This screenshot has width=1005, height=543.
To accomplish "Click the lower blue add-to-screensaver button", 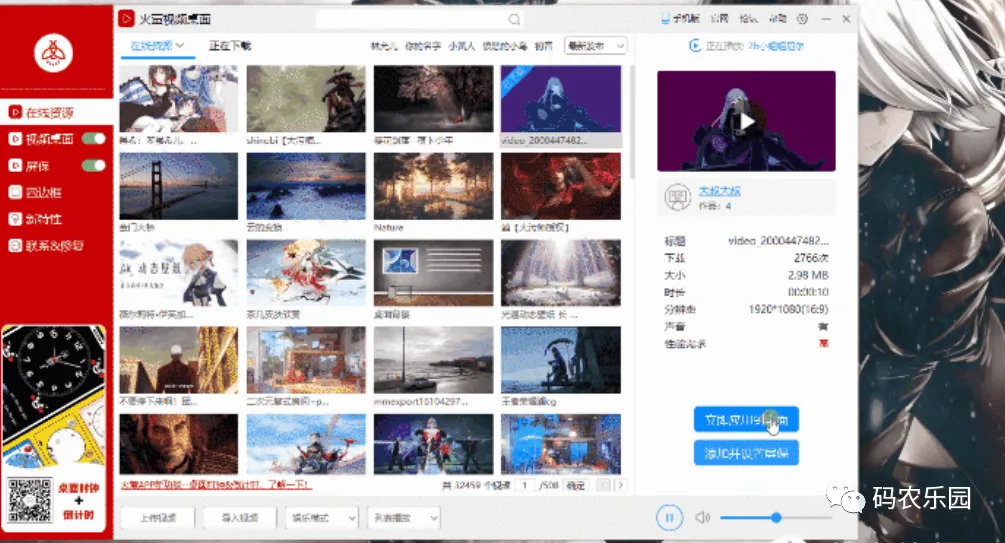I will (x=746, y=453).
